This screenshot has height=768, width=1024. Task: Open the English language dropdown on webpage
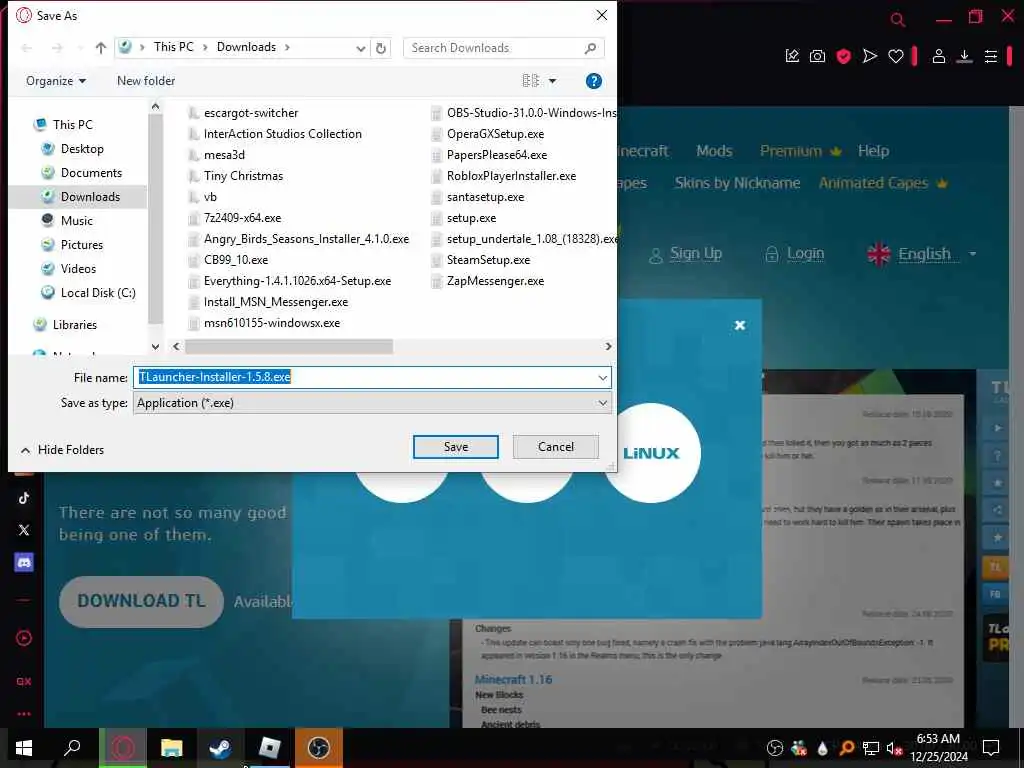click(921, 253)
